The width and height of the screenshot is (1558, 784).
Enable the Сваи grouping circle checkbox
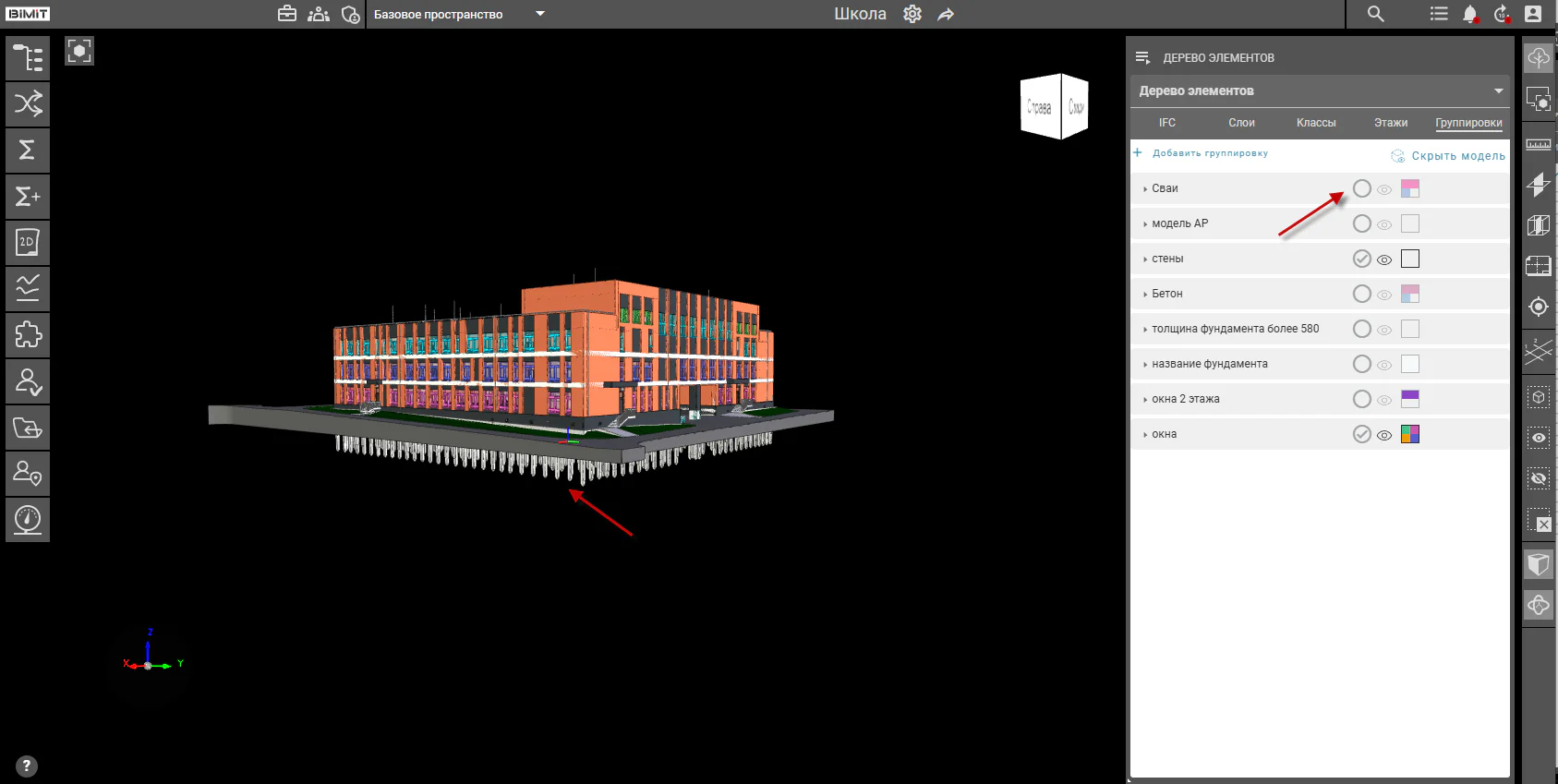[1361, 188]
